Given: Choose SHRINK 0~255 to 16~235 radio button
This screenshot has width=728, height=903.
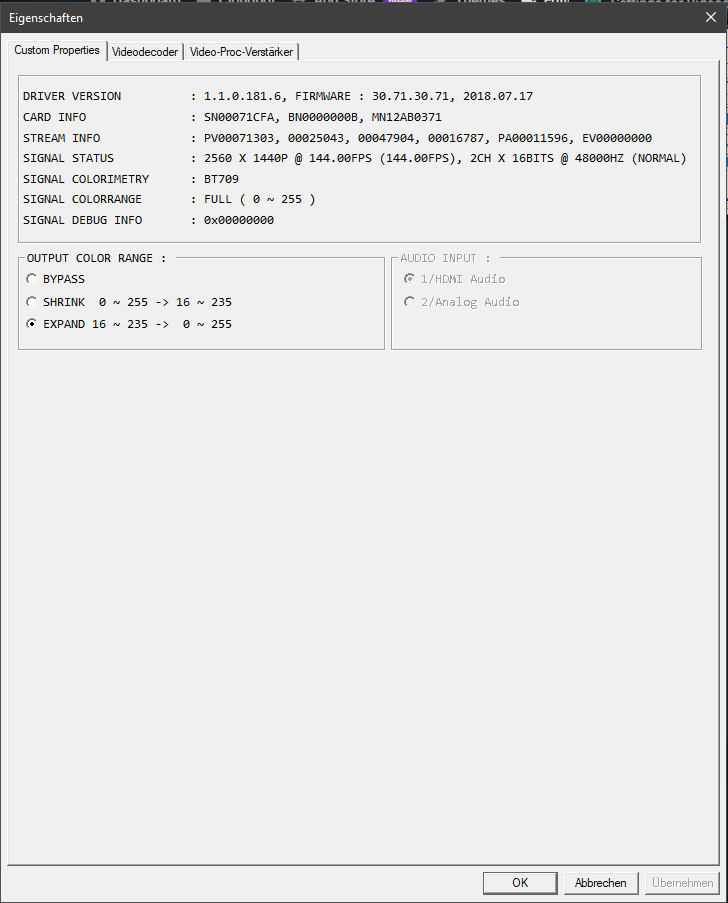Looking at the screenshot, I should pos(32,302).
